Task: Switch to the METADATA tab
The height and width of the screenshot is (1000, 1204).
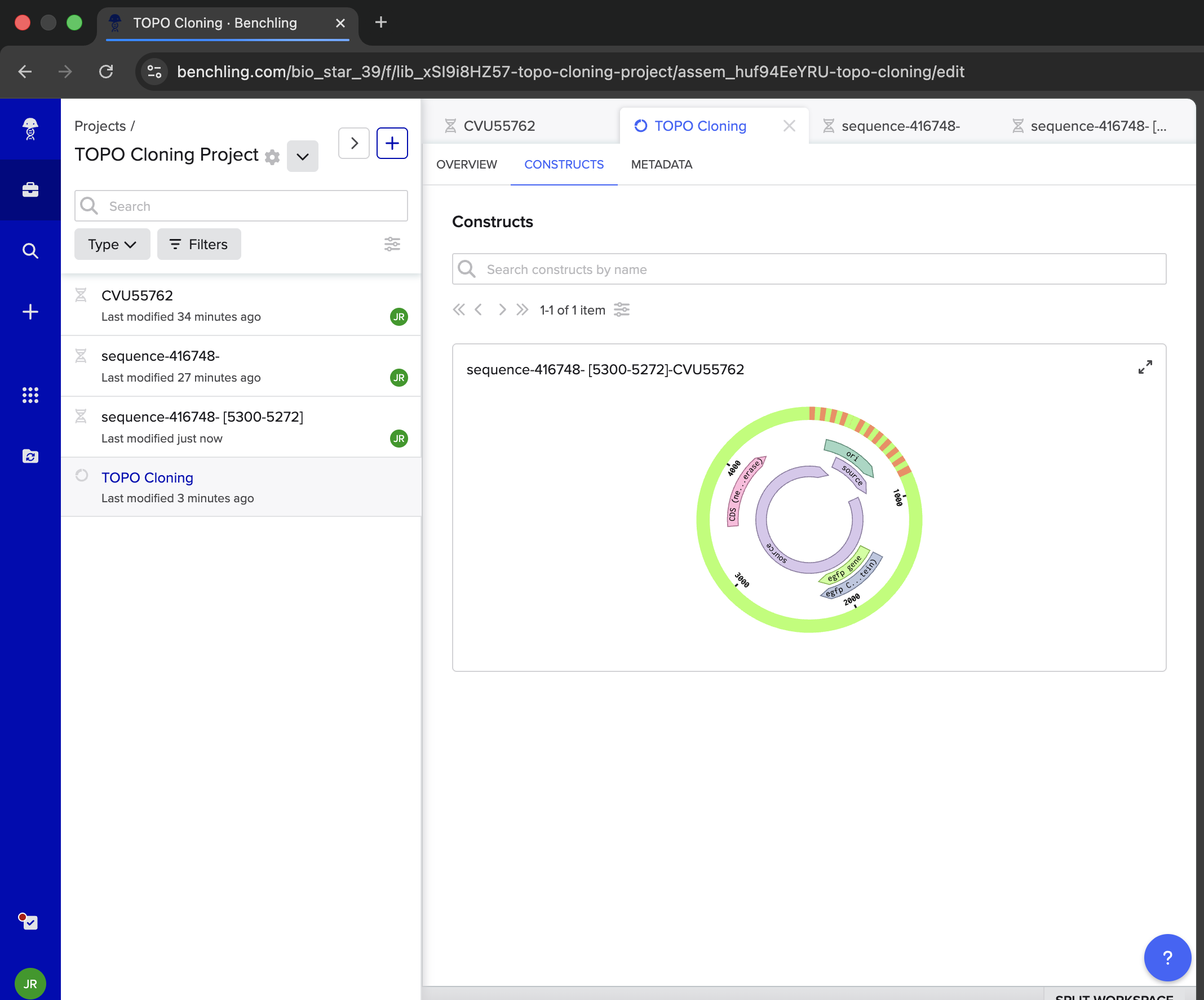Action: tap(662, 165)
